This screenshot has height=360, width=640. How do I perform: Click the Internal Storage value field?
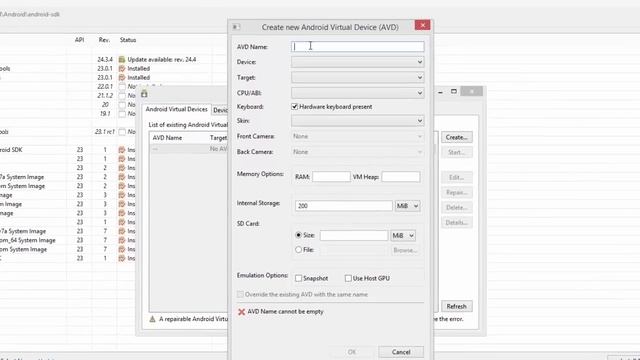pos(344,206)
